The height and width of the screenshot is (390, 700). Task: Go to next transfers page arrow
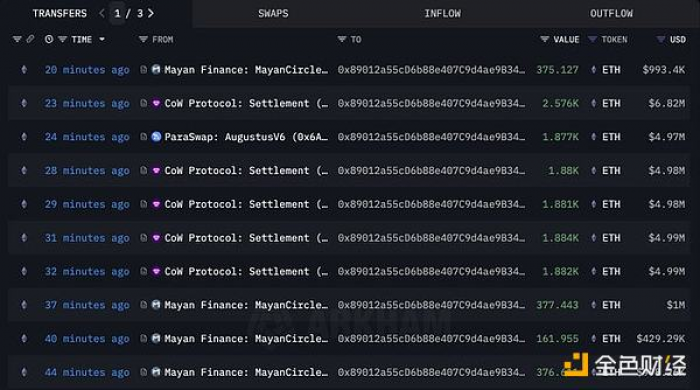tap(151, 13)
